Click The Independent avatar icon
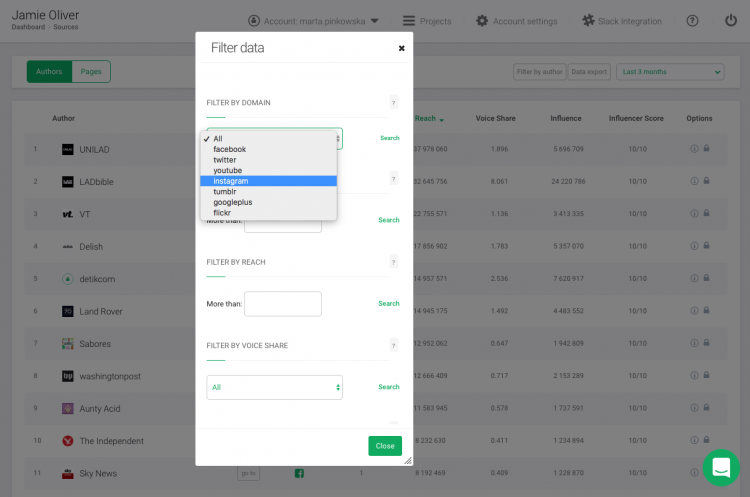The height and width of the screenshot is (497, 750). tap(67, 441)
